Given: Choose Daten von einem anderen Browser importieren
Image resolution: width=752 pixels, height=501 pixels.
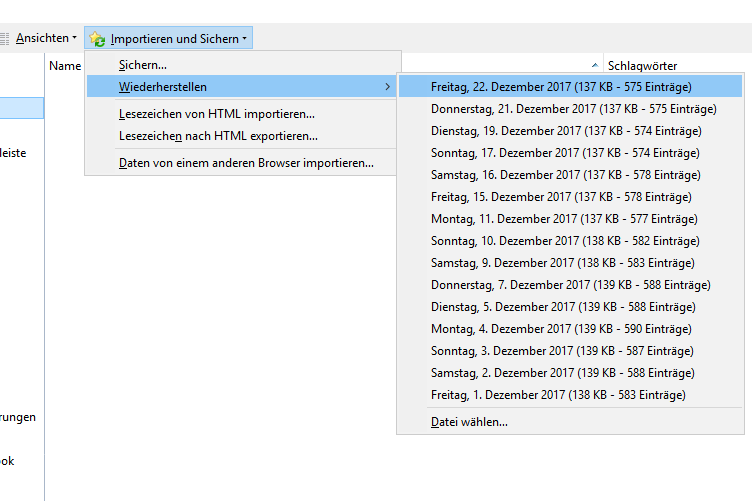Looking at the screenshot, I should click(x=246, y=163).
